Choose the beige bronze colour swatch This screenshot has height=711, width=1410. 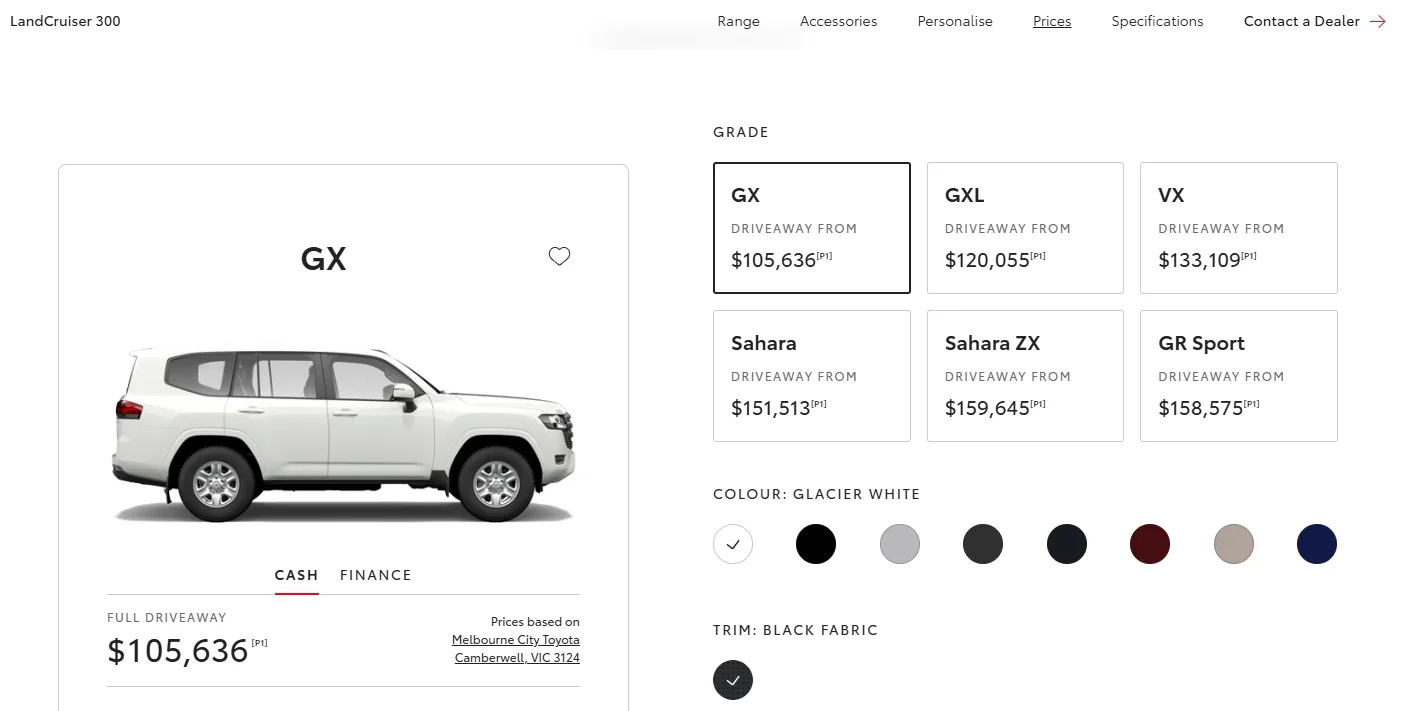(x=1233, y=544)
